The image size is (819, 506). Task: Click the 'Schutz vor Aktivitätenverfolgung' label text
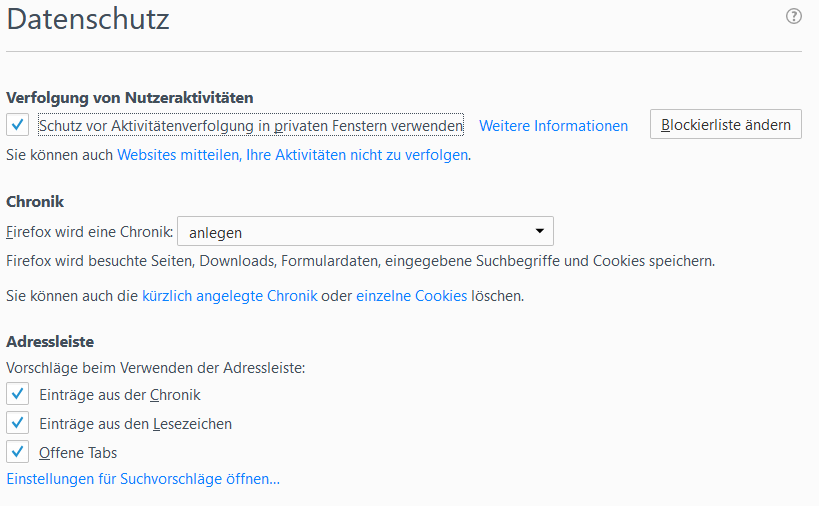[x=251, y=126]
